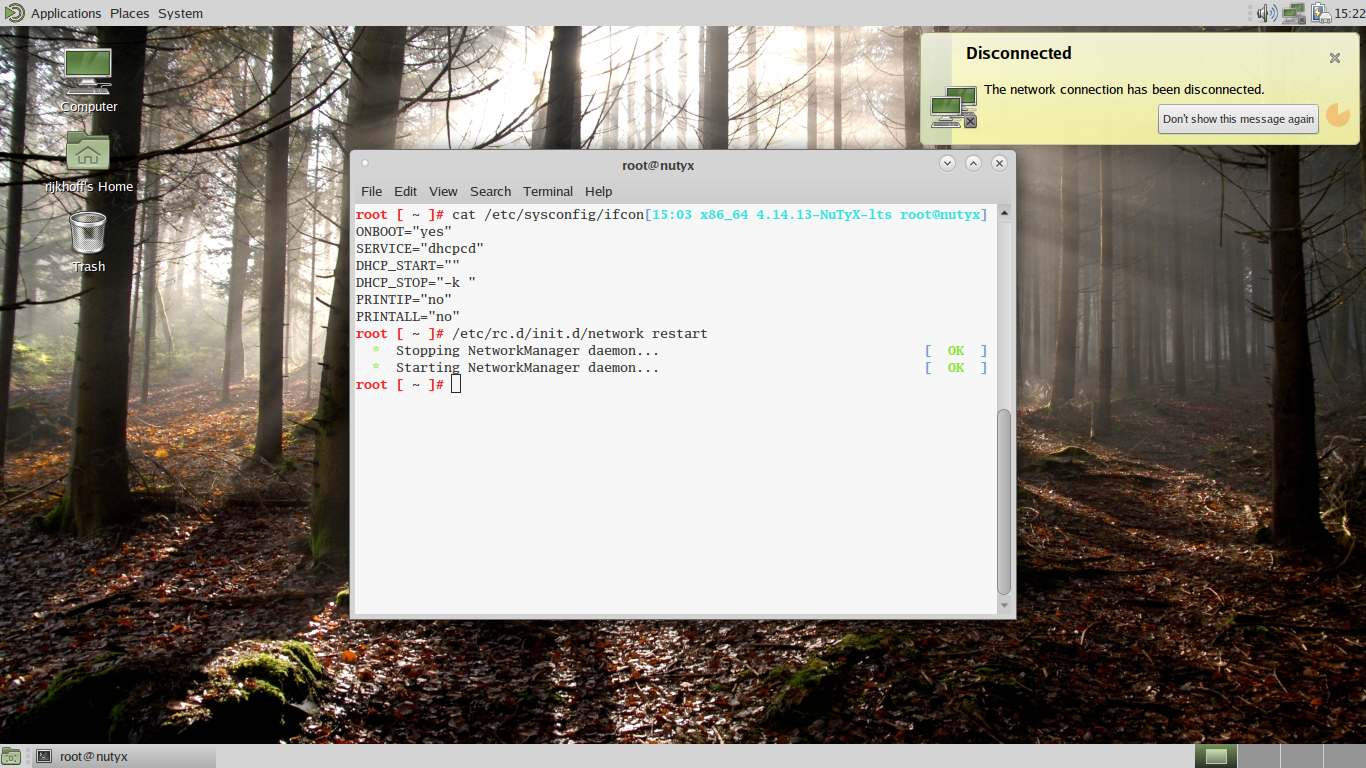
Task: Click the battery power tray icon
Action: (x=1320, y=13)
